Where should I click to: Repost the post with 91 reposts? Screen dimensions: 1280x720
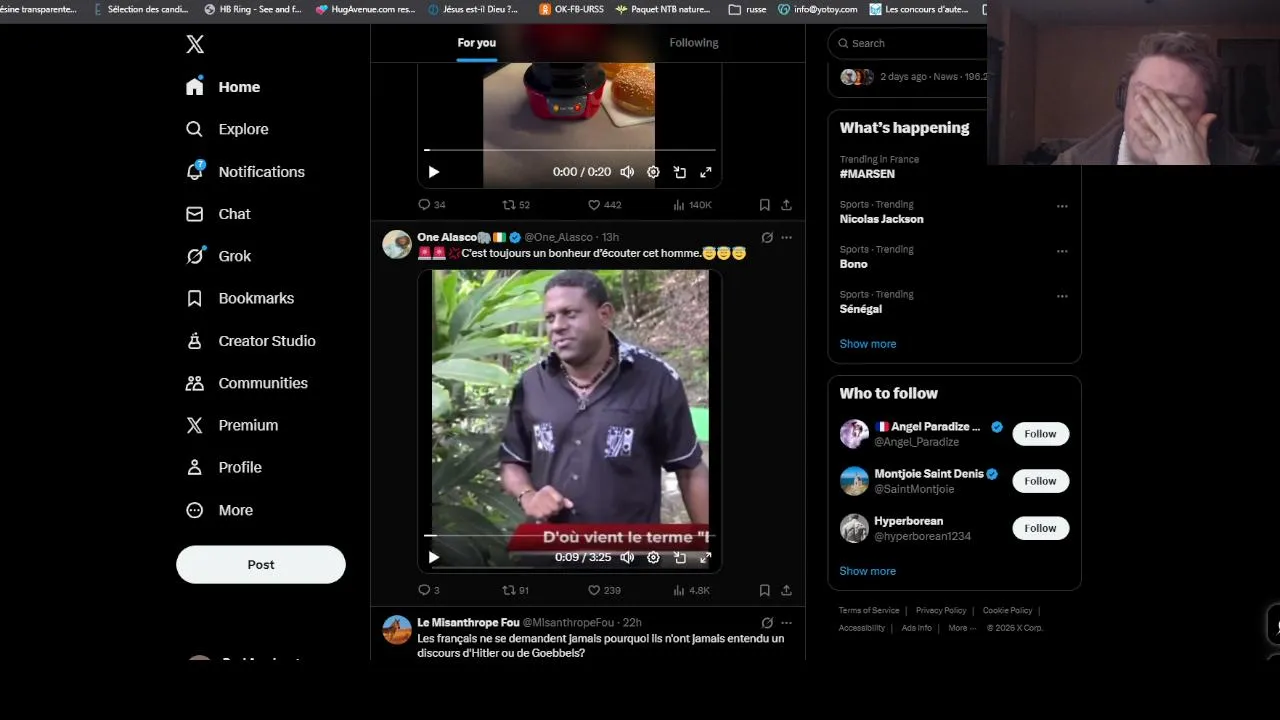[x=516, y=590]
